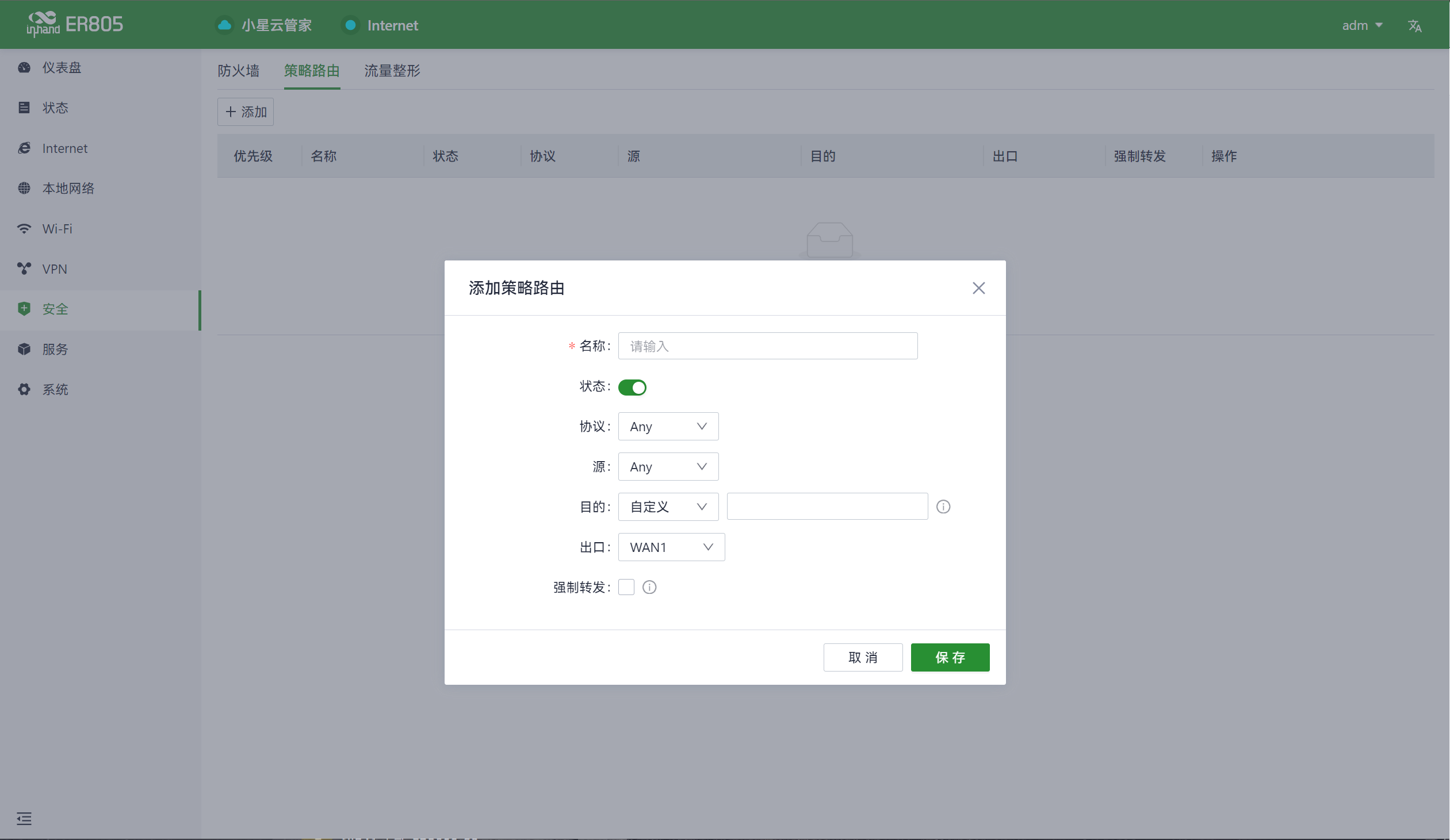The height and width of the screenshot is (840, 1450).
Task: Open 服务 in the sidebar
Action: pyautogui.click(x=101, y=349)
